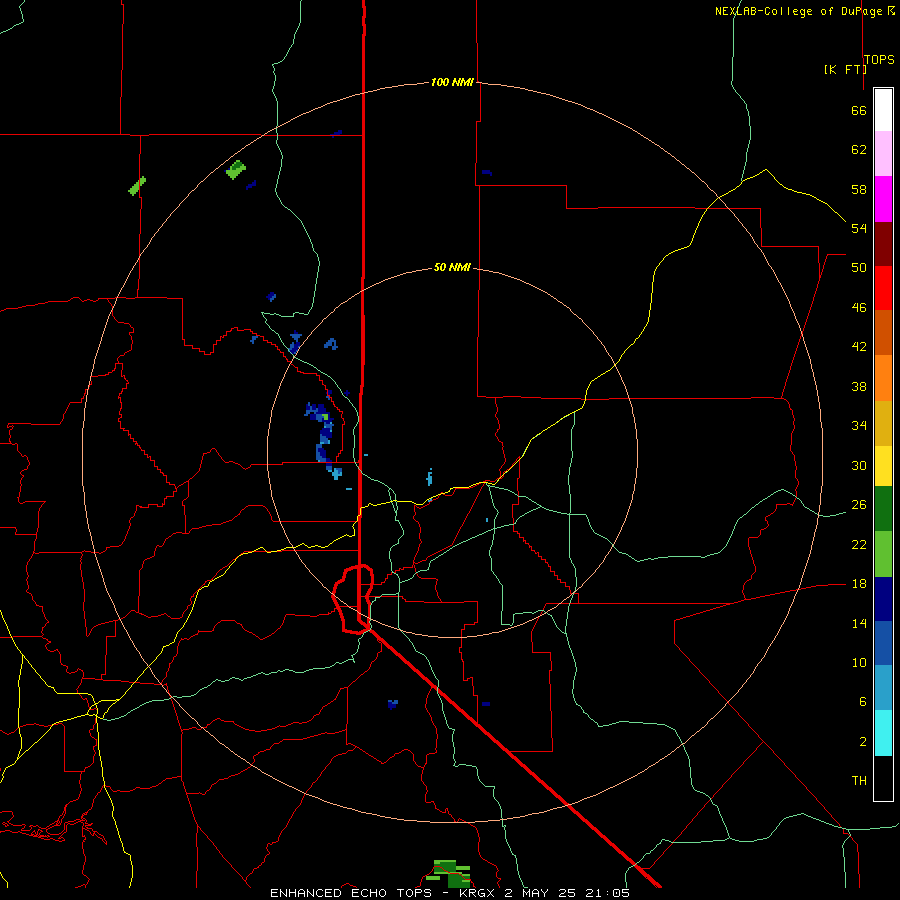
Task: Click the bright red legend swatch
Action: coord(883,288)
